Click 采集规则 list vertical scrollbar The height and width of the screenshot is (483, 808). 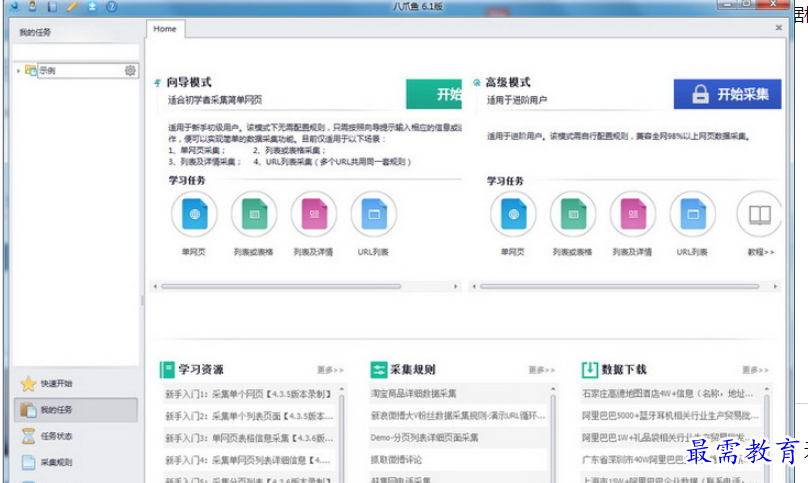pos(553,436)
